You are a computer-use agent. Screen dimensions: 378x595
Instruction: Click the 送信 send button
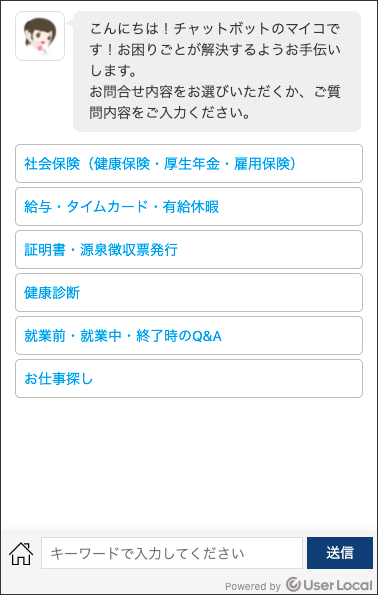coord(340,553)
